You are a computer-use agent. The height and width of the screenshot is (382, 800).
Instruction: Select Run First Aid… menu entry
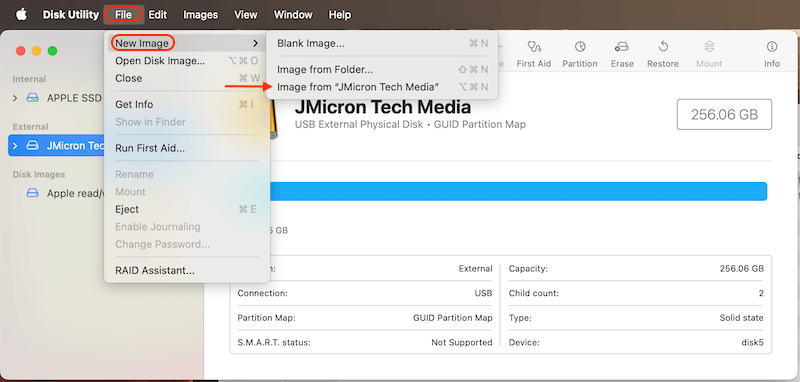coord(187,148)
